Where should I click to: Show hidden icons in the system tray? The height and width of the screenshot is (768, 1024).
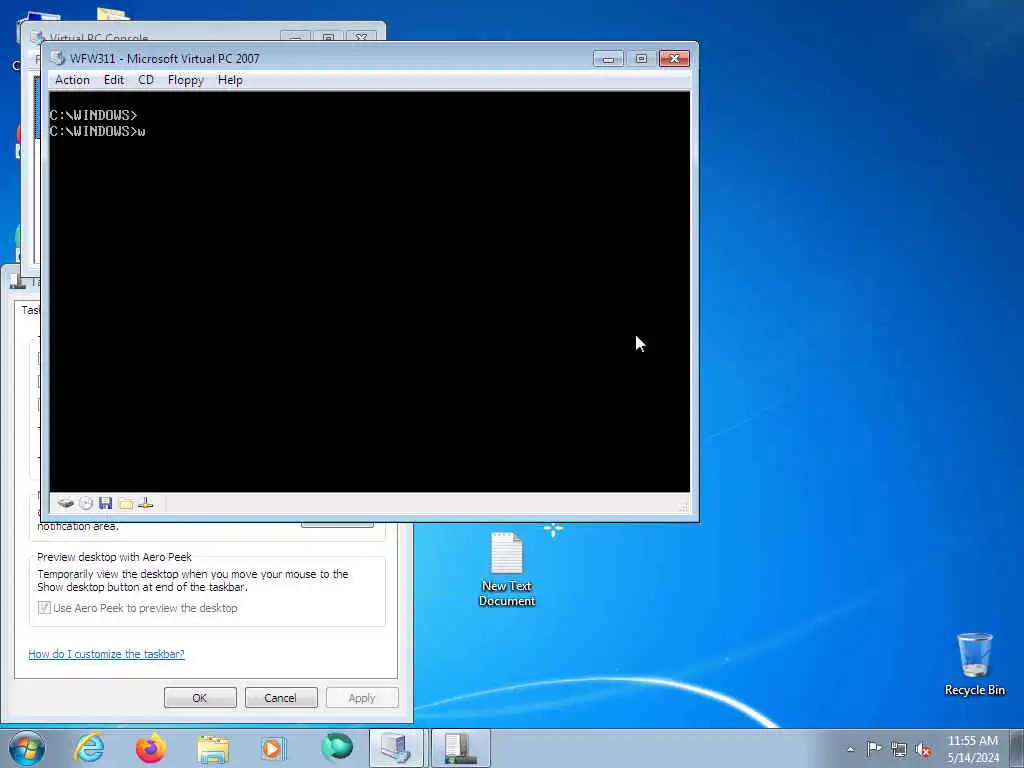(850, 749)
